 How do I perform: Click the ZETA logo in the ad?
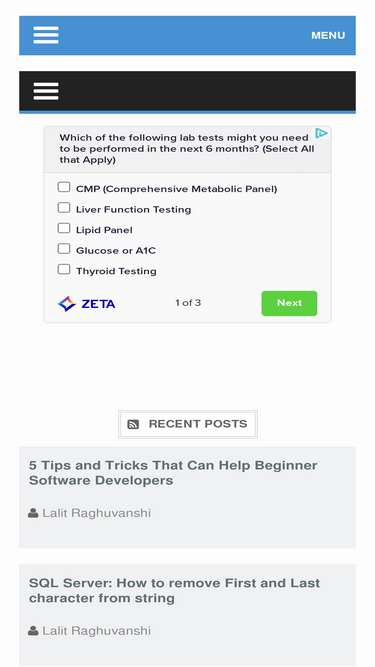click(x=87, y=304)
